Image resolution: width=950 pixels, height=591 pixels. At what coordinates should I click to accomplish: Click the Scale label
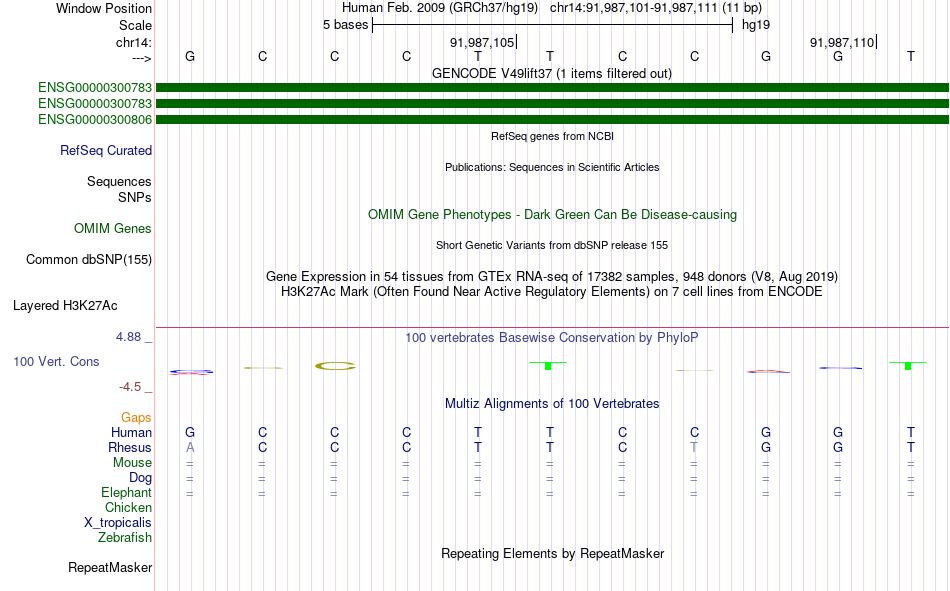point(135,25)
